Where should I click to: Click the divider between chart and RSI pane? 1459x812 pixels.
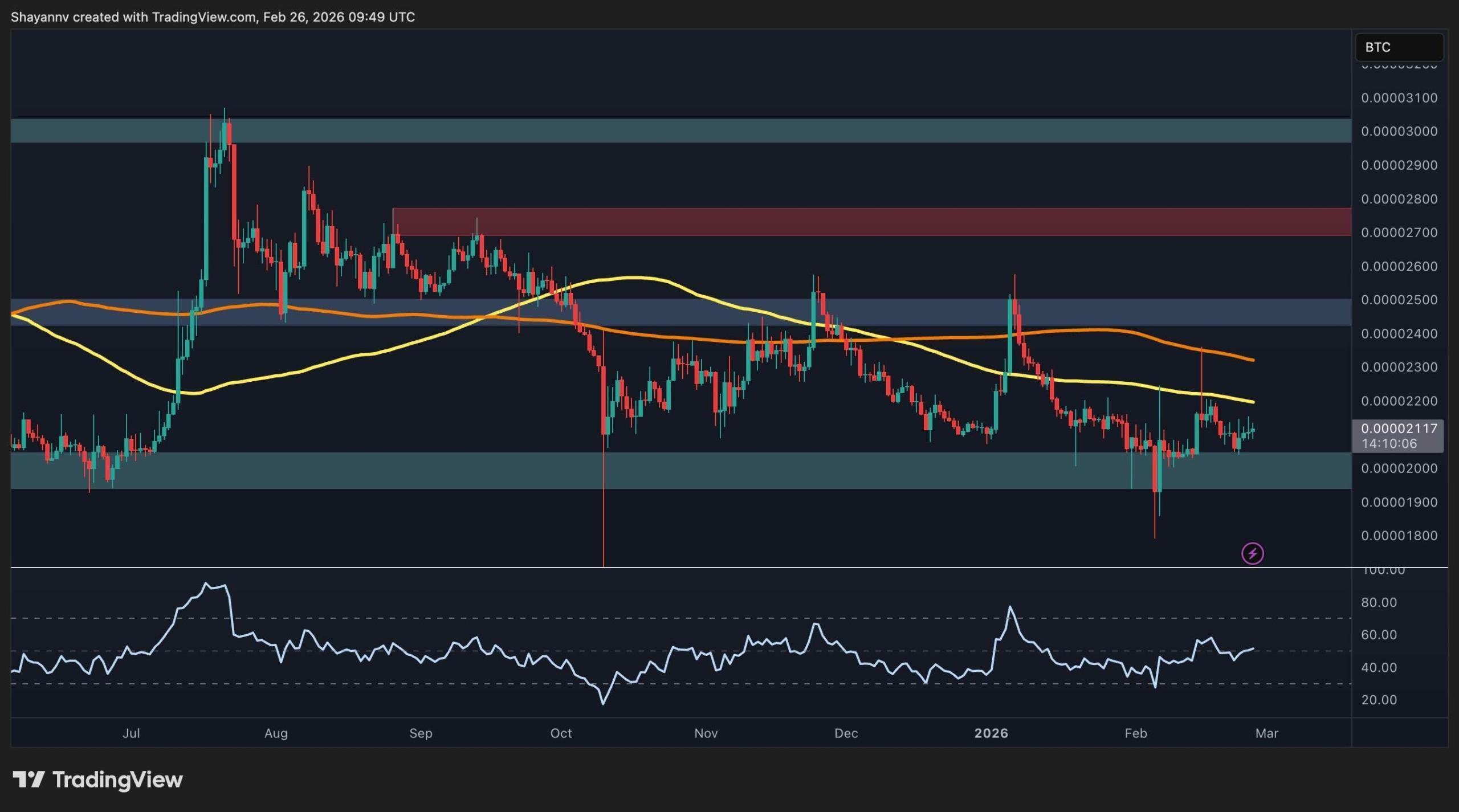(x=684, y=567)
